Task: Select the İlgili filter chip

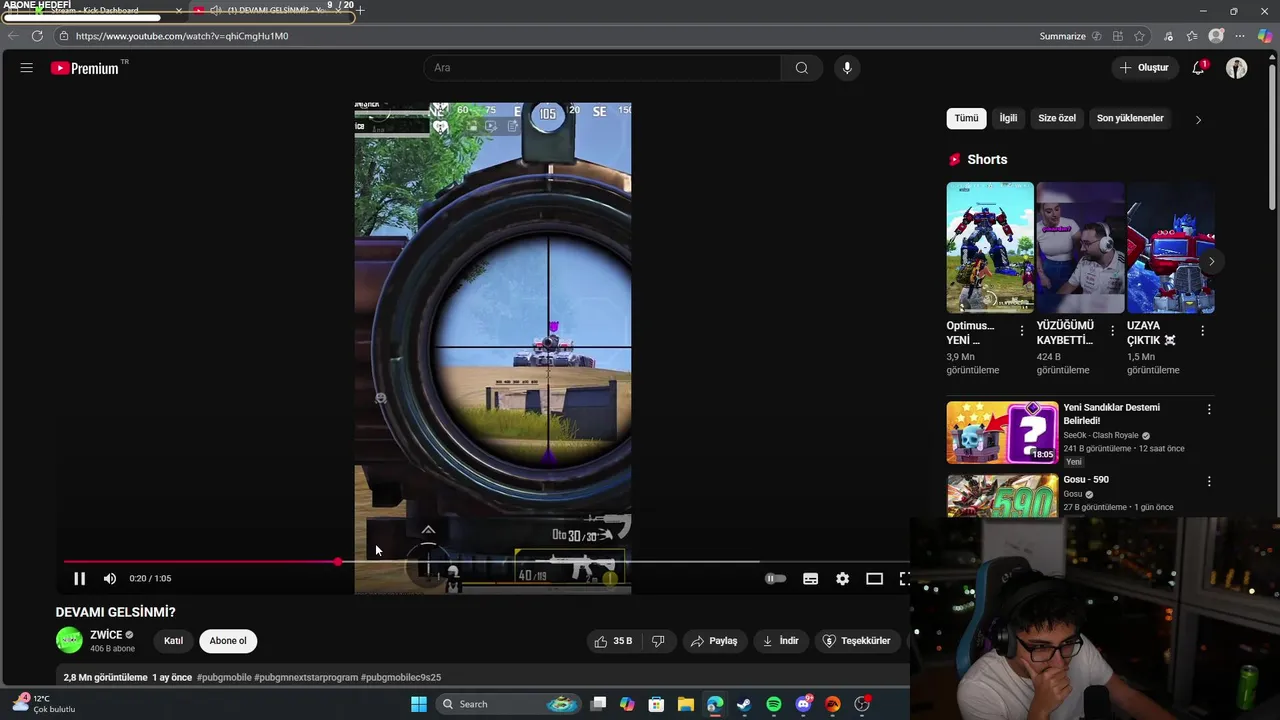Action: (1008, 118)
